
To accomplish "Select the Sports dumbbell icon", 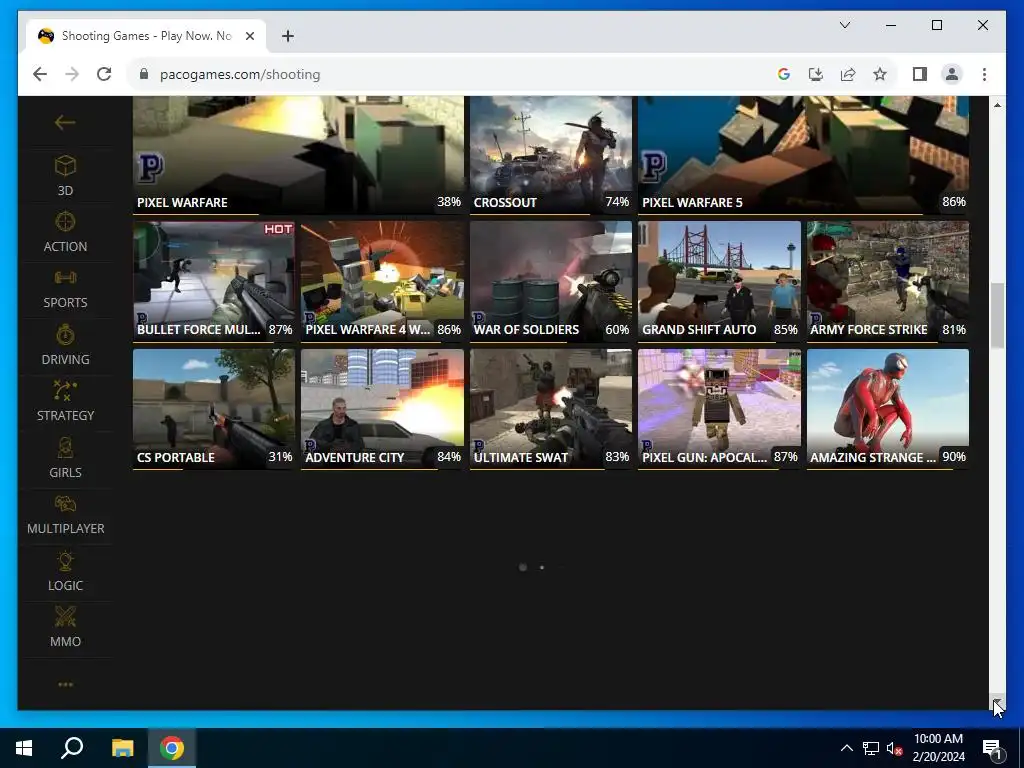I will (65, 278).
